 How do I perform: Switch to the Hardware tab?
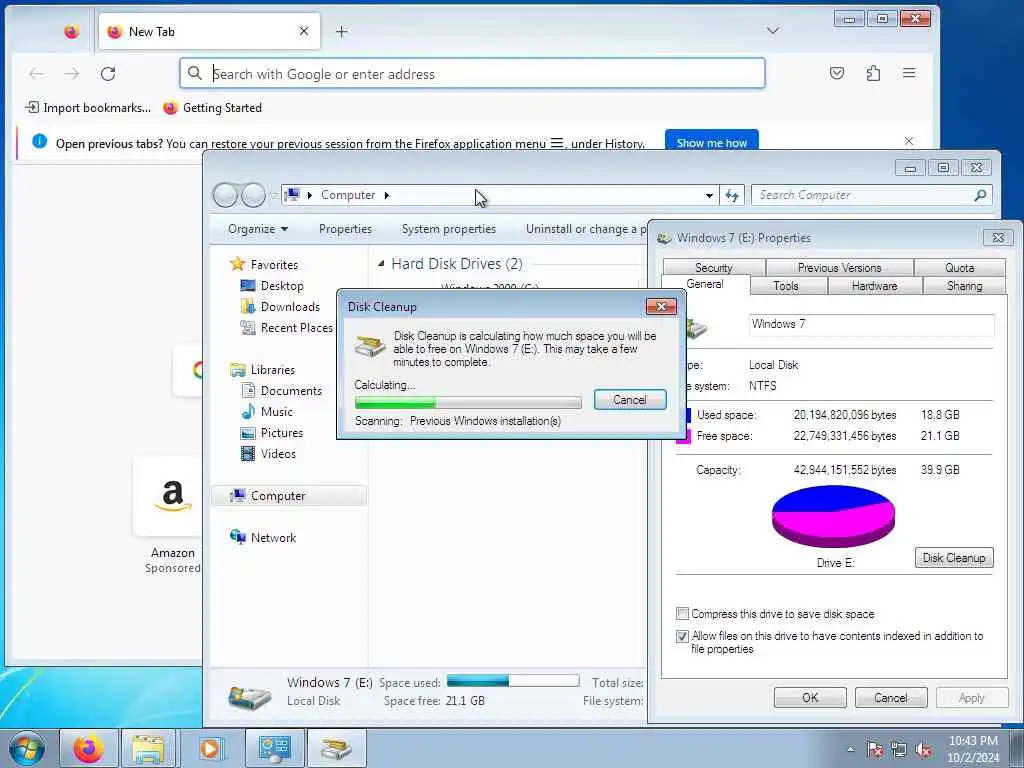[x=874, y=285]
